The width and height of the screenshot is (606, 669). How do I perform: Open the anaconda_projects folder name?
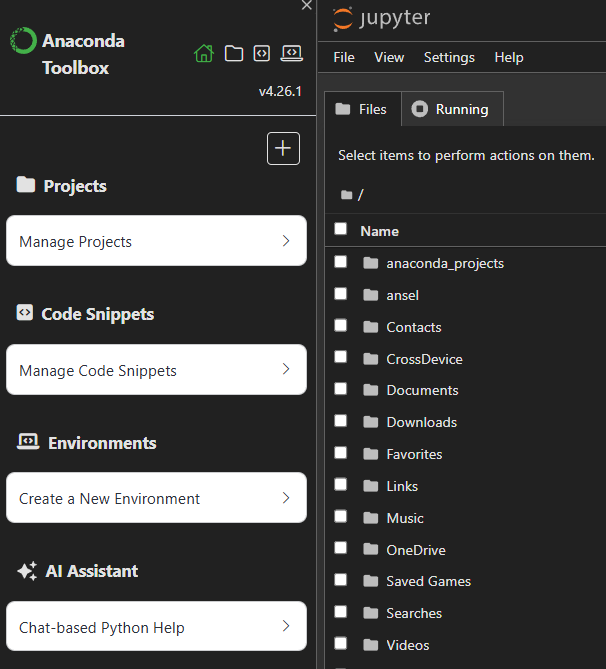[x=445, y=264]
